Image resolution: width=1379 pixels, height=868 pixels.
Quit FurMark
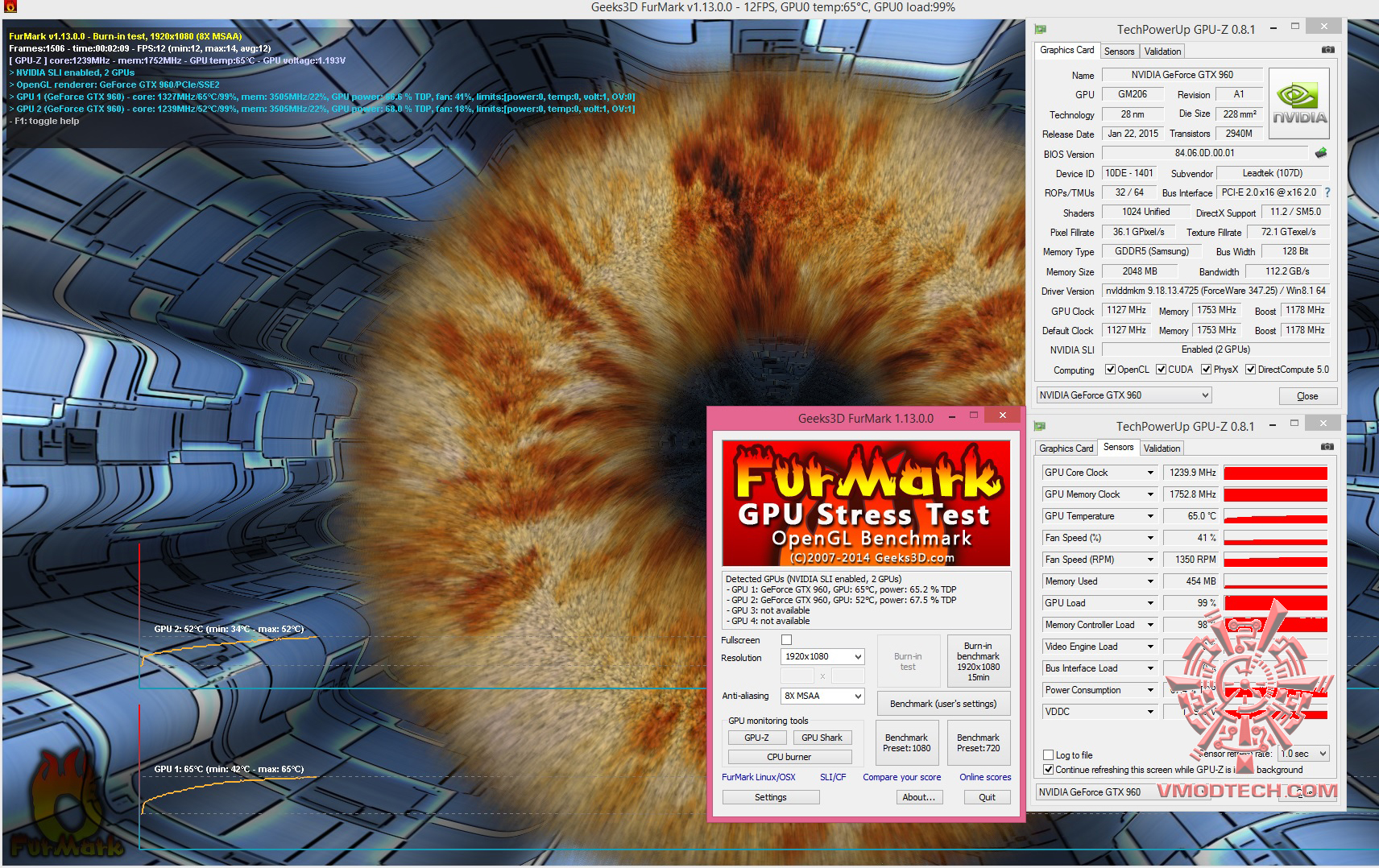(987, 797)
